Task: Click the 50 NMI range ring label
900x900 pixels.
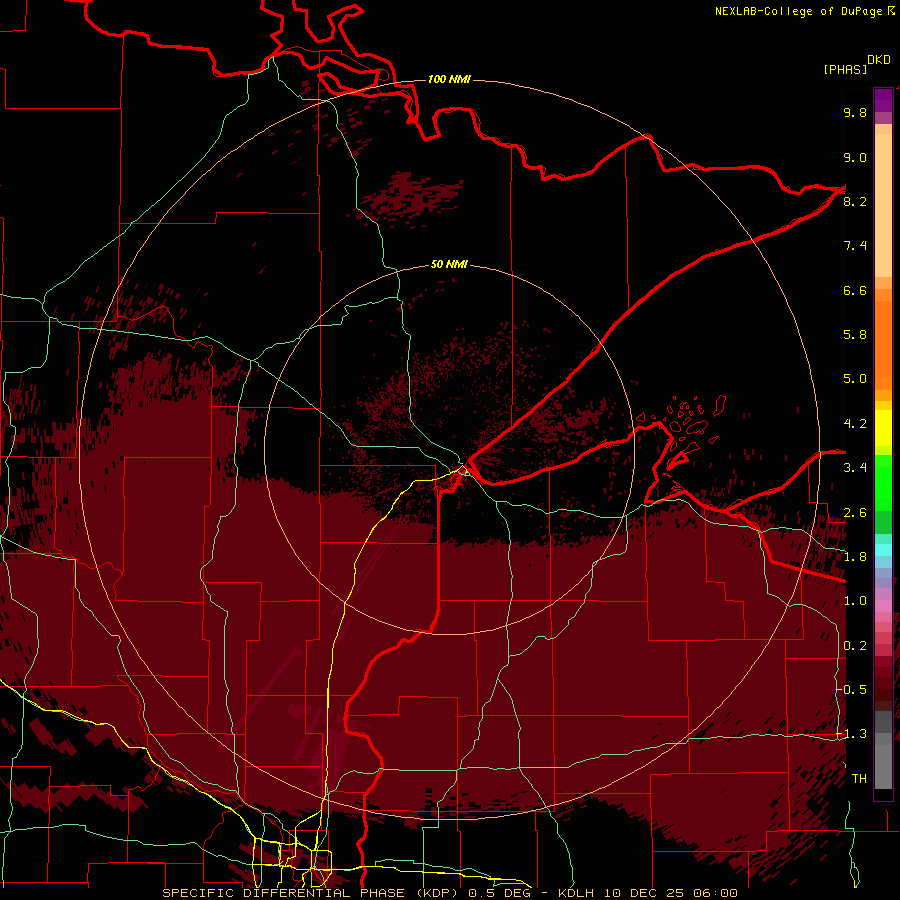Action: 449,265
